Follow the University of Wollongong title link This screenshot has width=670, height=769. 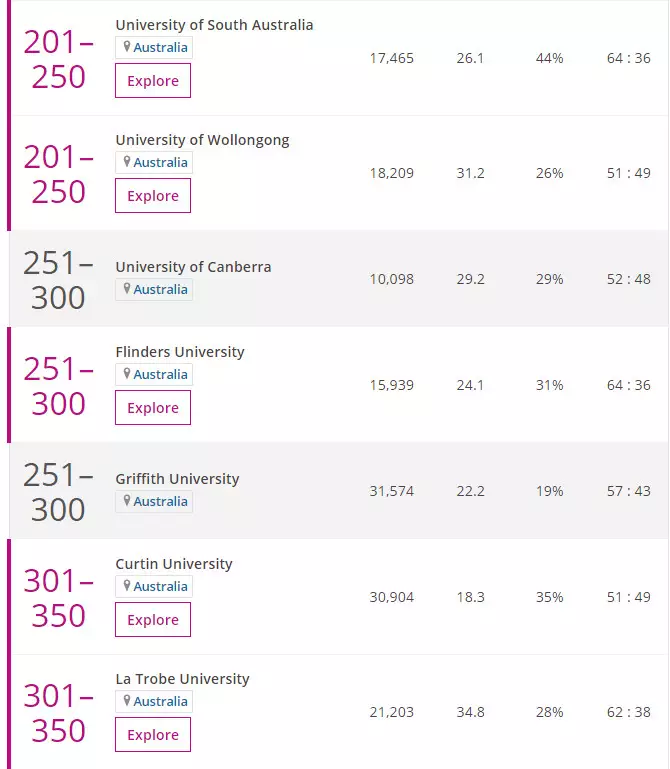point(202,140)
